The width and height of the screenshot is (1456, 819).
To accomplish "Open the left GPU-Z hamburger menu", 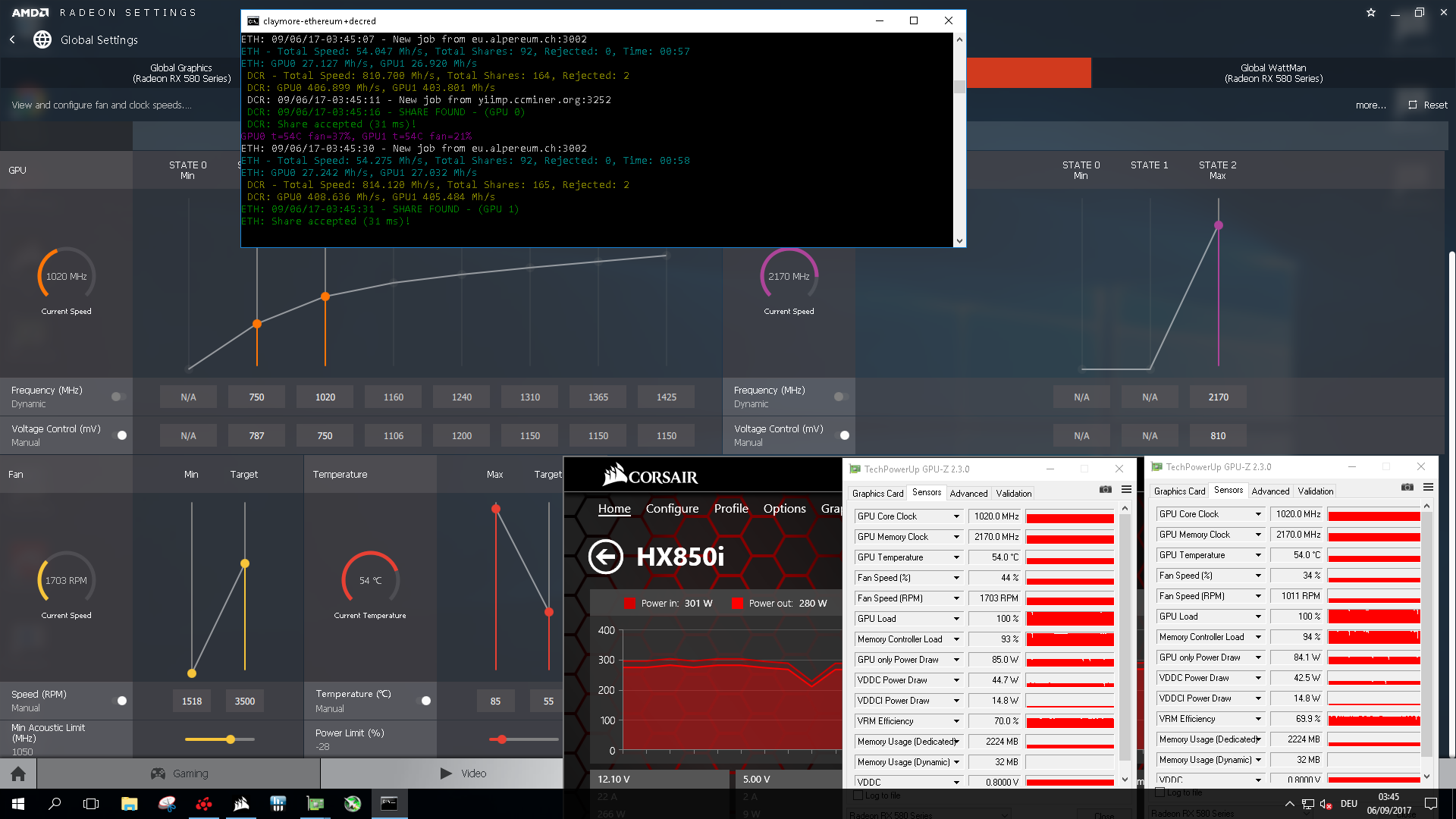I will [x=1127, y=490].
